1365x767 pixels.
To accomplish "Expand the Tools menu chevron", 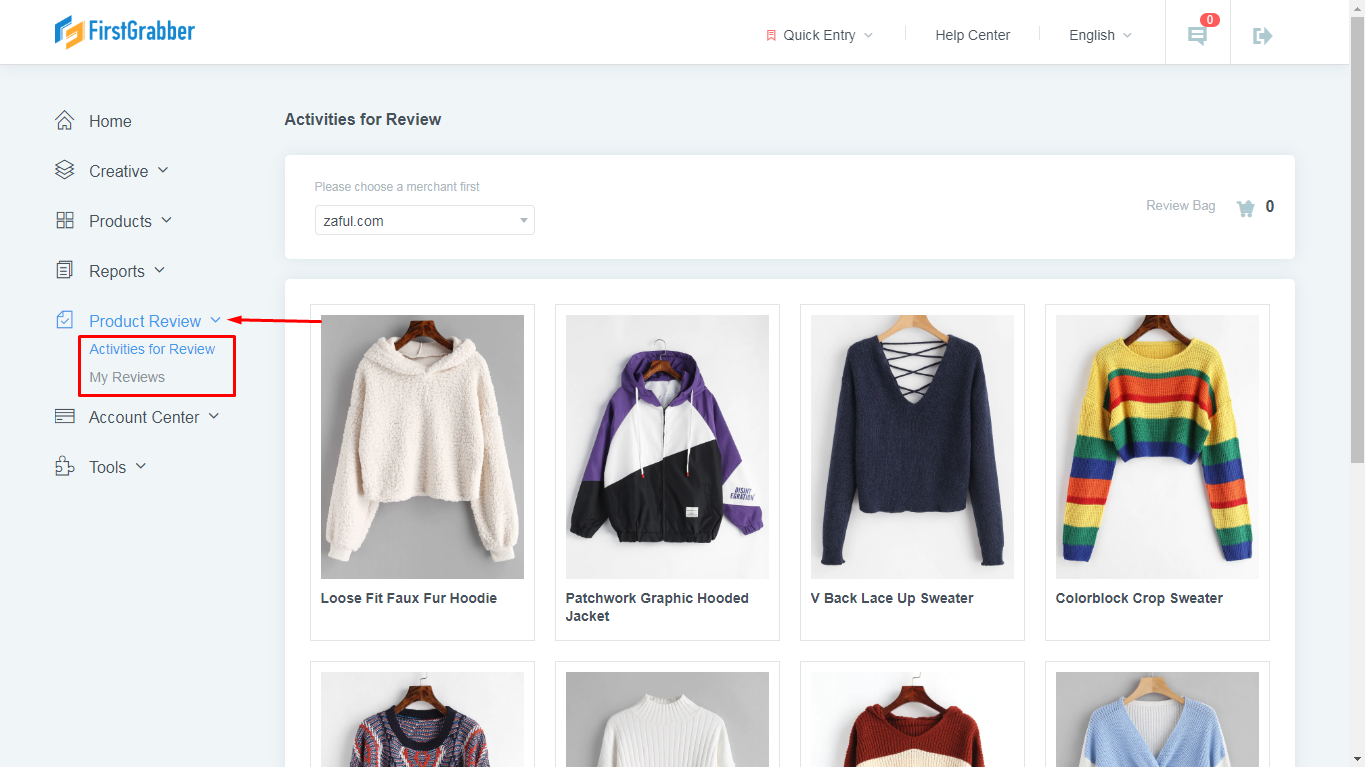I will click(141, 466).
